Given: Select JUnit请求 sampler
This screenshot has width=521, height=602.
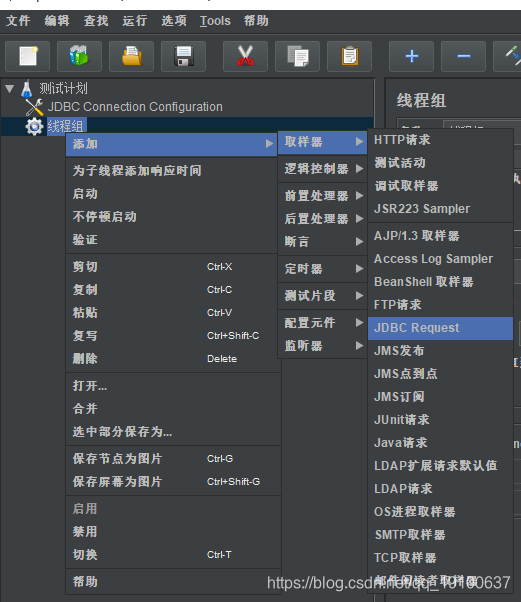Looking at the screenshot, I should (x=440, y=420).
